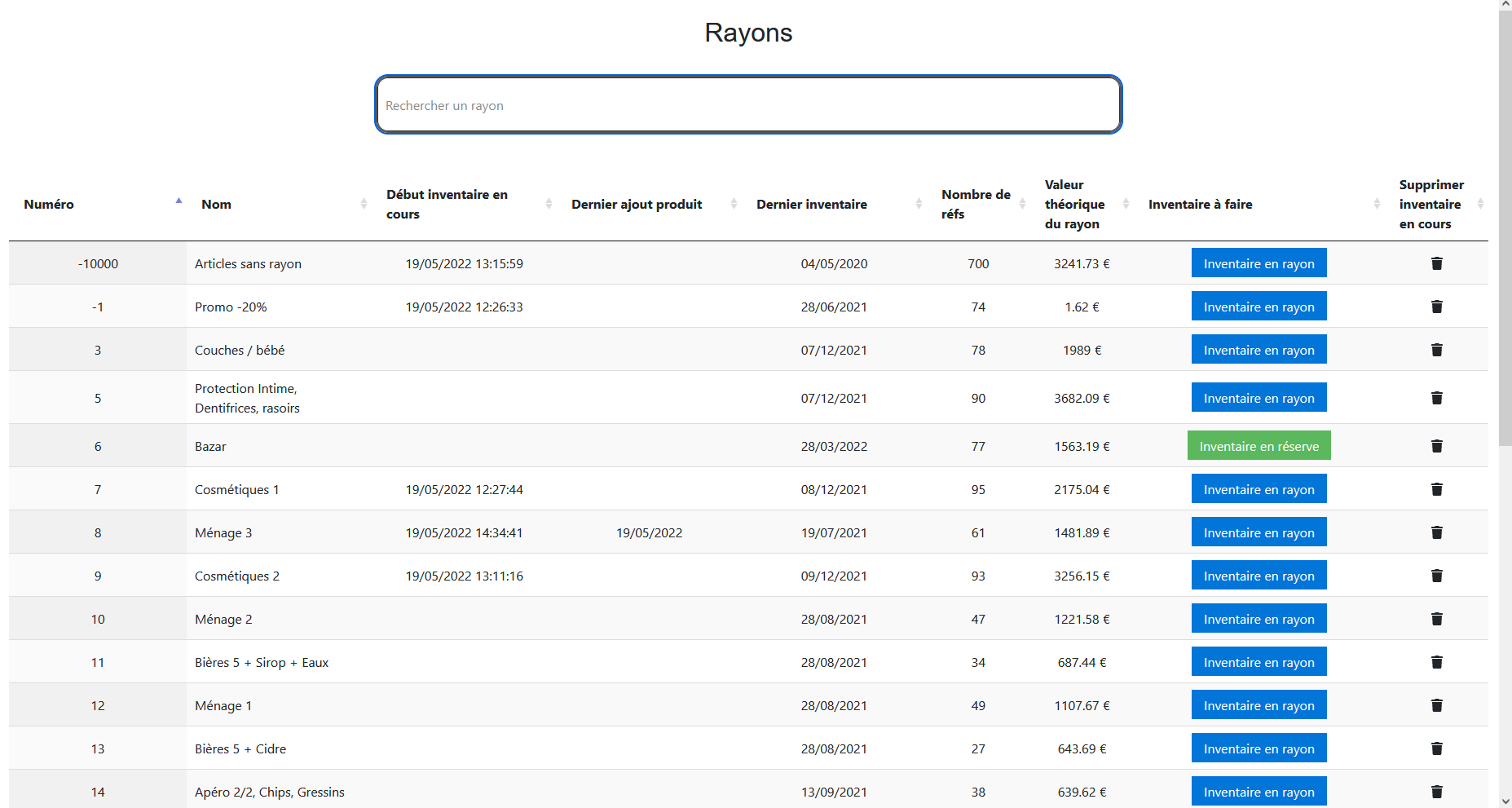
Task: Click the trash icon in the Bazar row
Action: click(1437, 446)
